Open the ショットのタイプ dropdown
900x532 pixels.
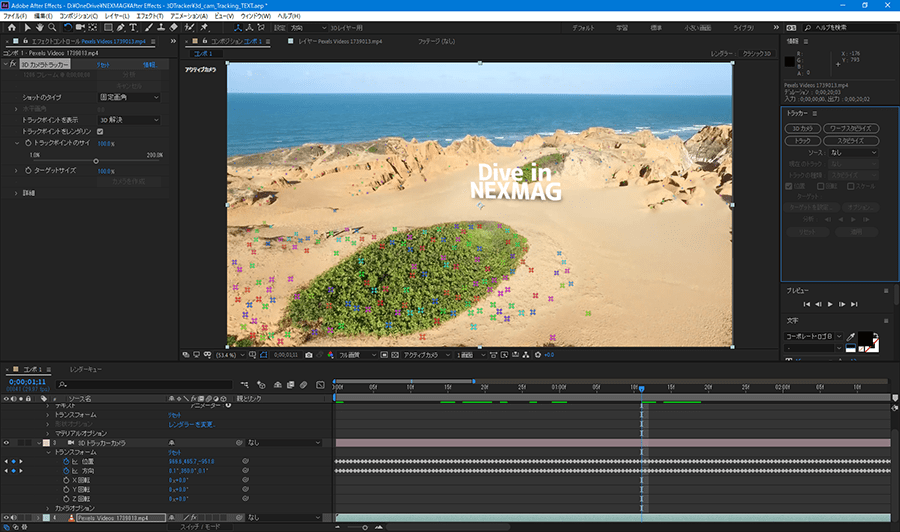click(x=128, y=97)
